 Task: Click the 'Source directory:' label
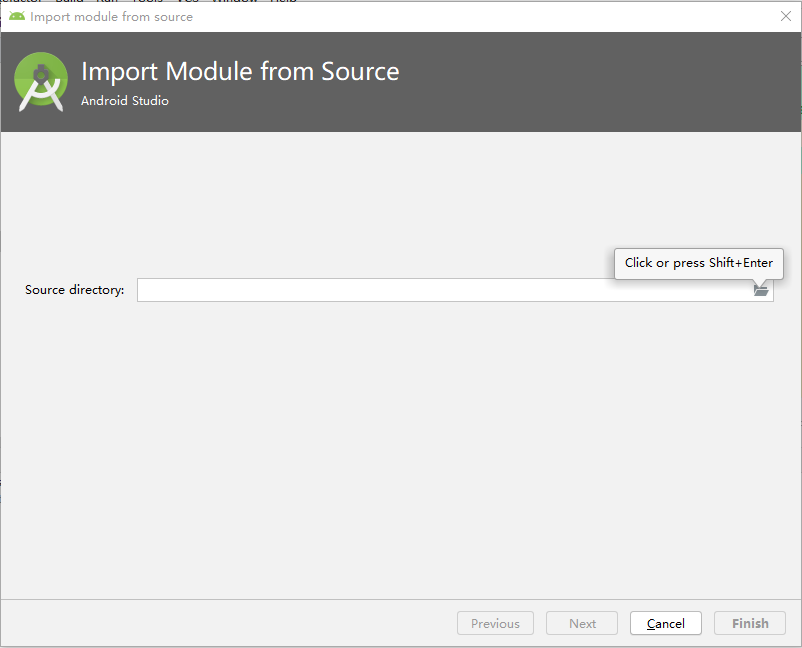pos(75,290)
